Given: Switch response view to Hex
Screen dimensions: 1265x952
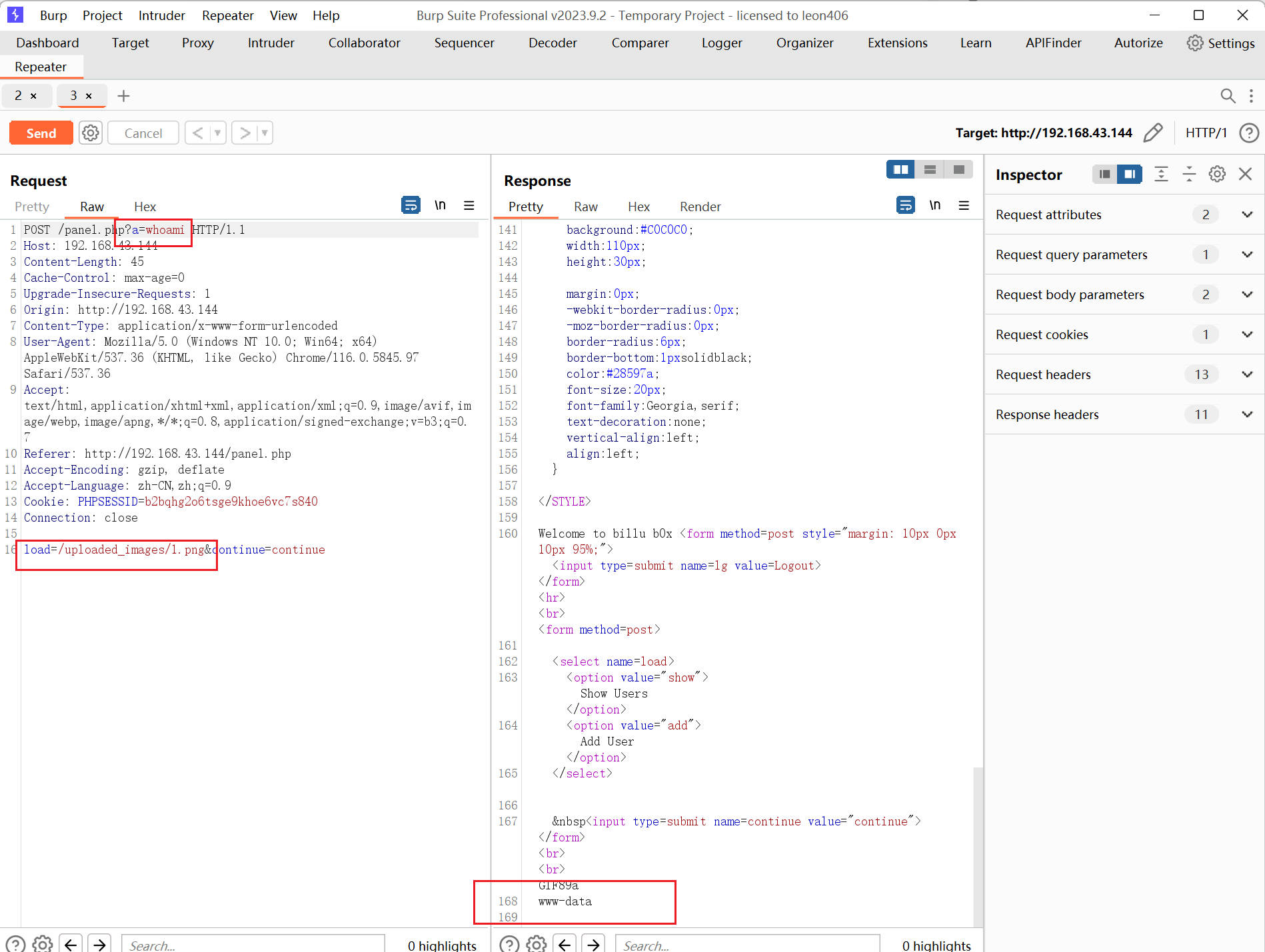Looking at the screenshot, I should point(638,207).
